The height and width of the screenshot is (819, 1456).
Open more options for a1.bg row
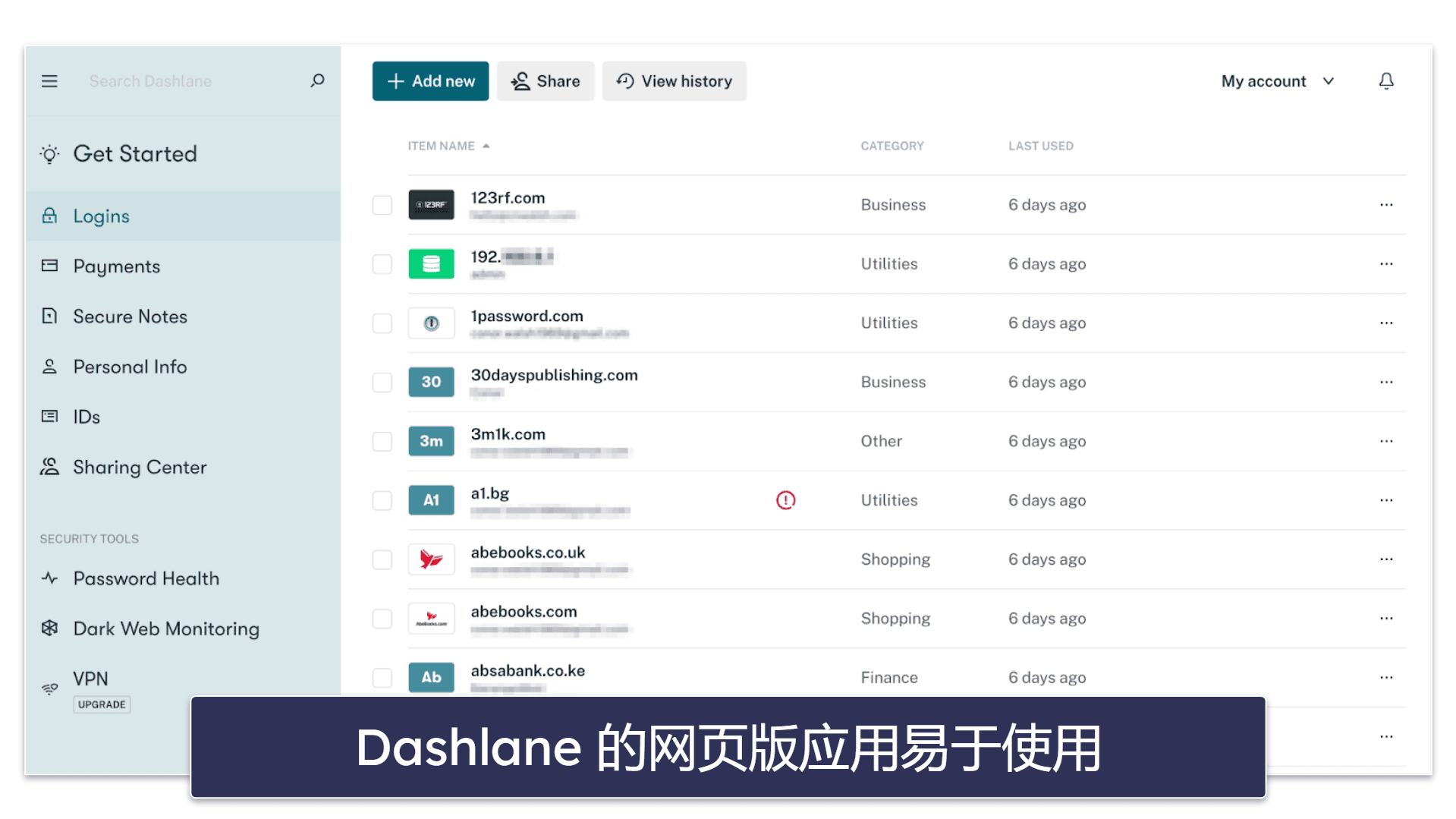tap(1386, 500)
